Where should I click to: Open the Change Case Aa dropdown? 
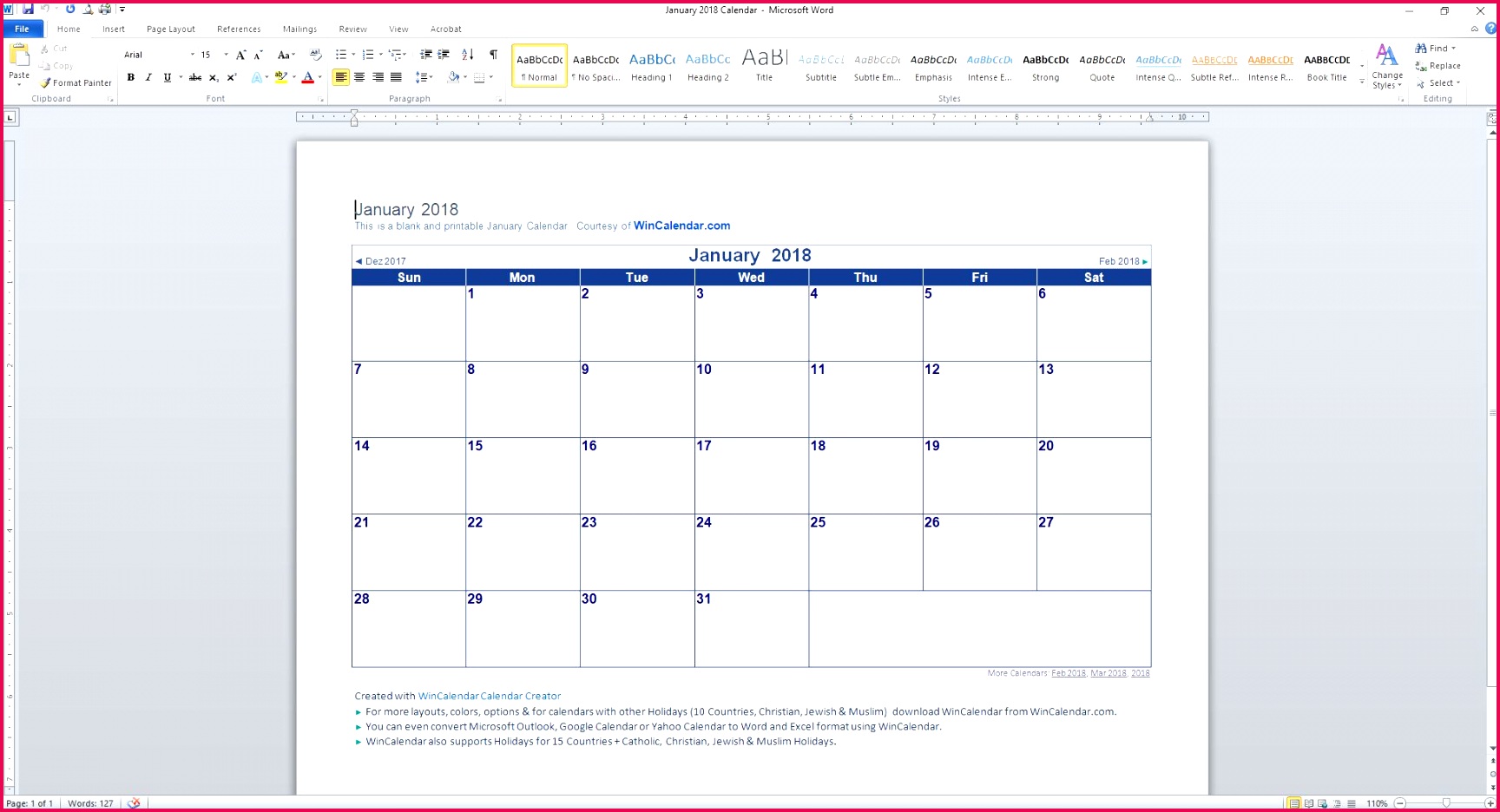(x=286, y=55)
